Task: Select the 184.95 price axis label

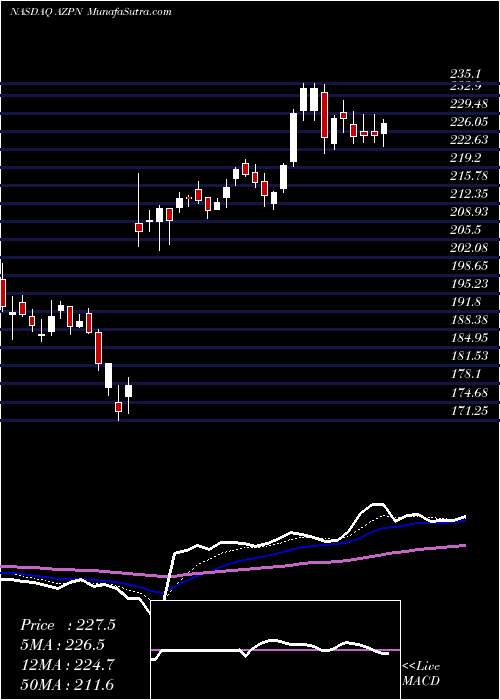Action: click(468, 338)
